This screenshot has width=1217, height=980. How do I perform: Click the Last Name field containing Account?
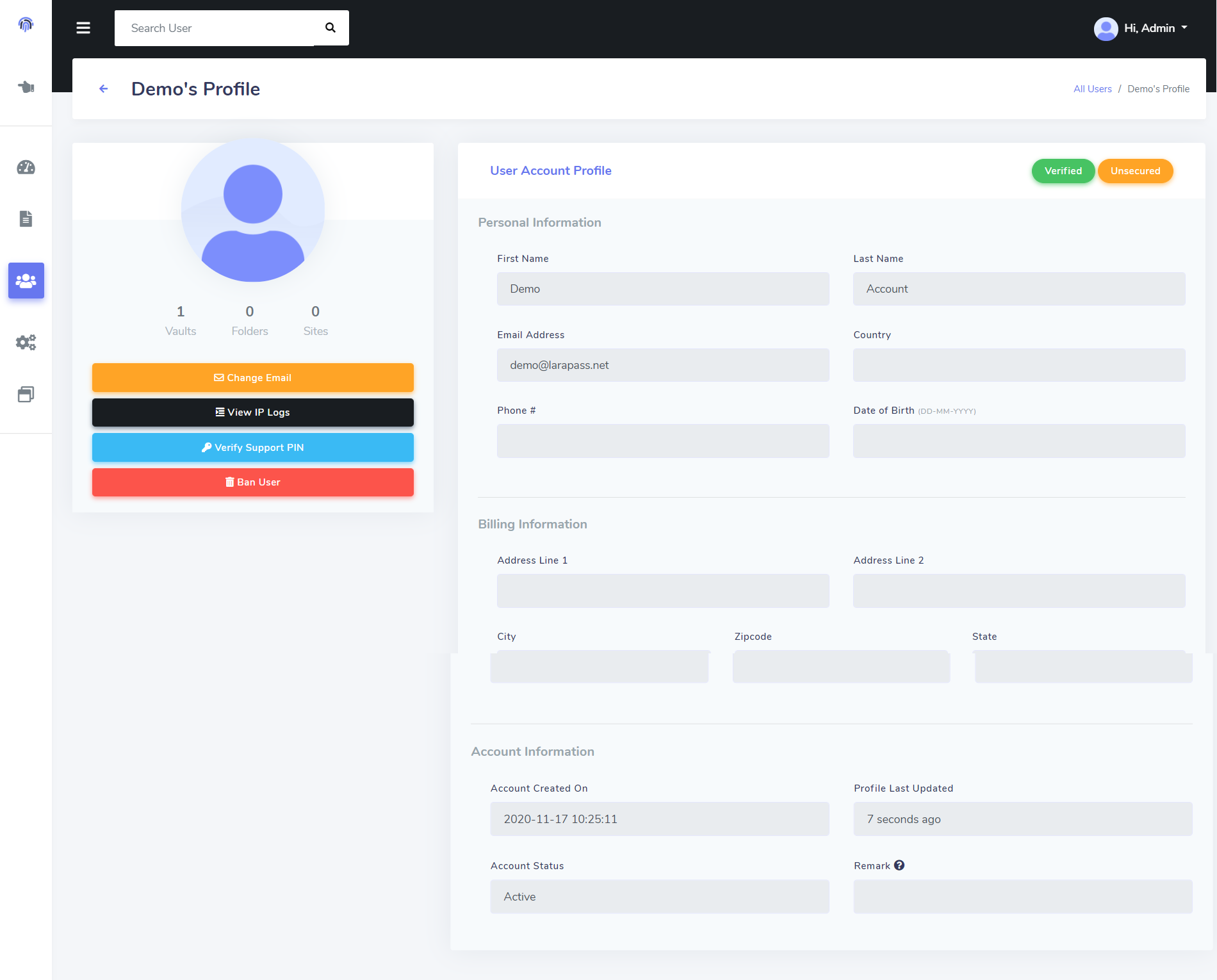coord(1019,289)
